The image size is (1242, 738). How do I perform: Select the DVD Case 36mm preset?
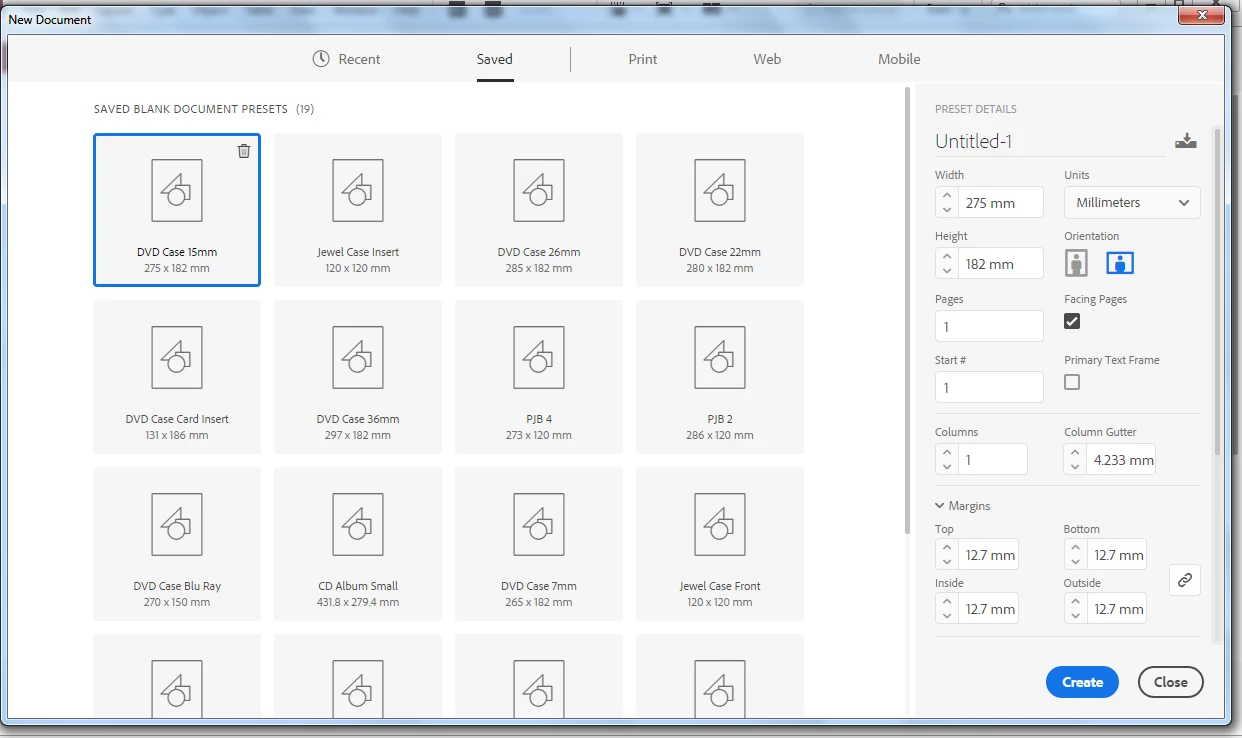[x=358, y=377]
